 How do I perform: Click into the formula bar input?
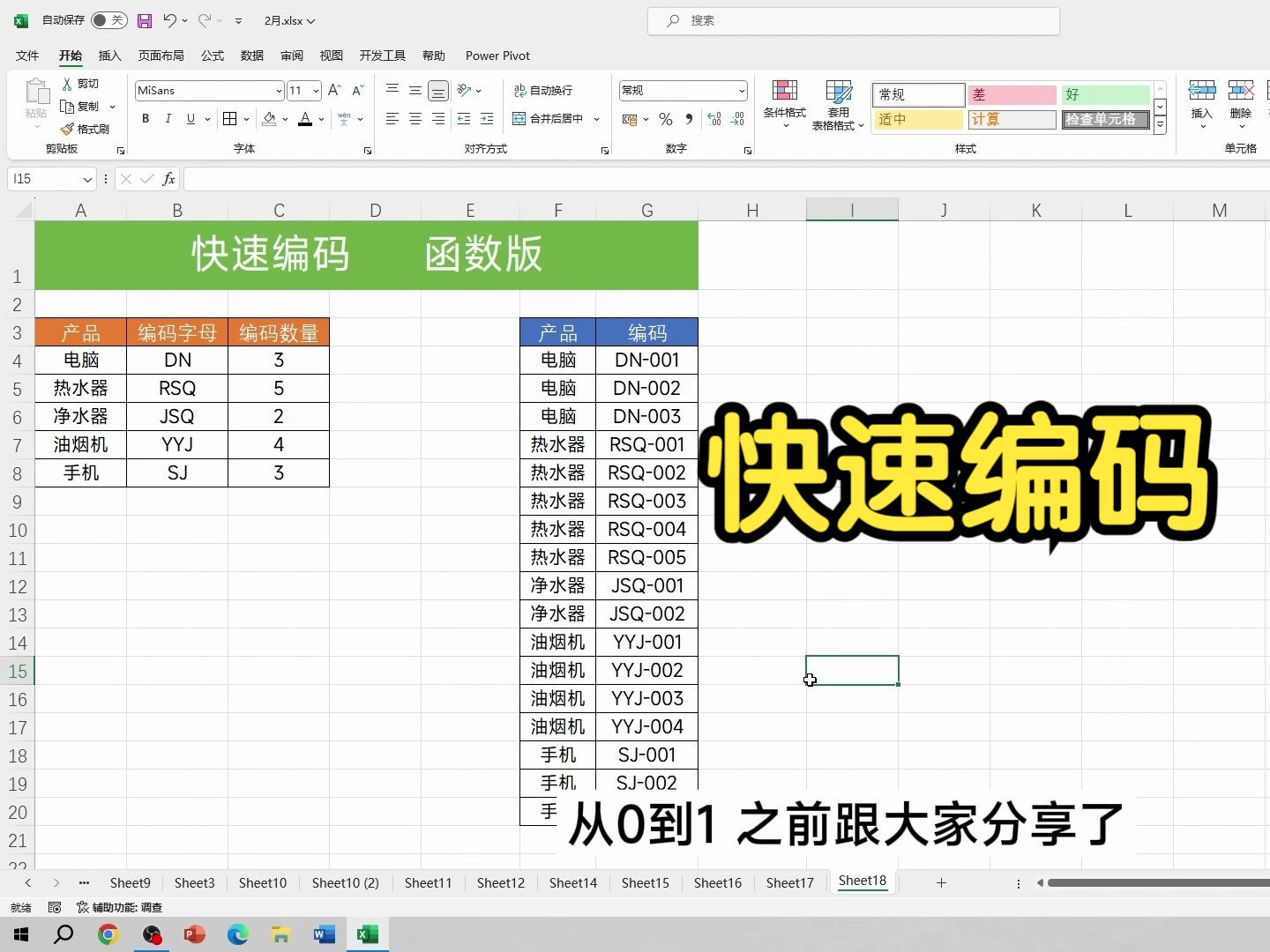point(727,179)
